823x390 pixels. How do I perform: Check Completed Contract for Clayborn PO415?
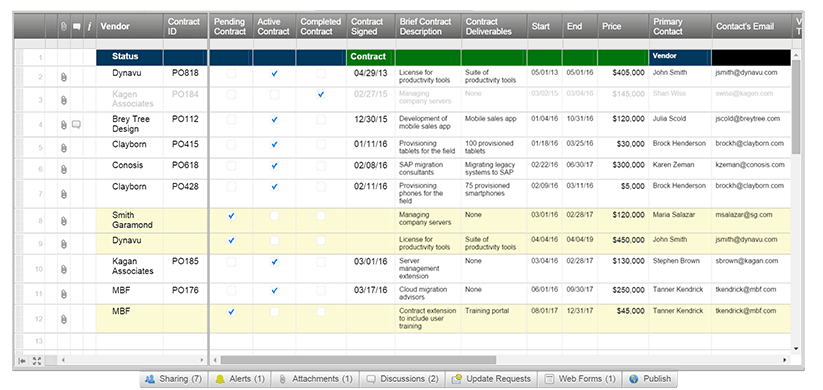click(x=321, y=144)
